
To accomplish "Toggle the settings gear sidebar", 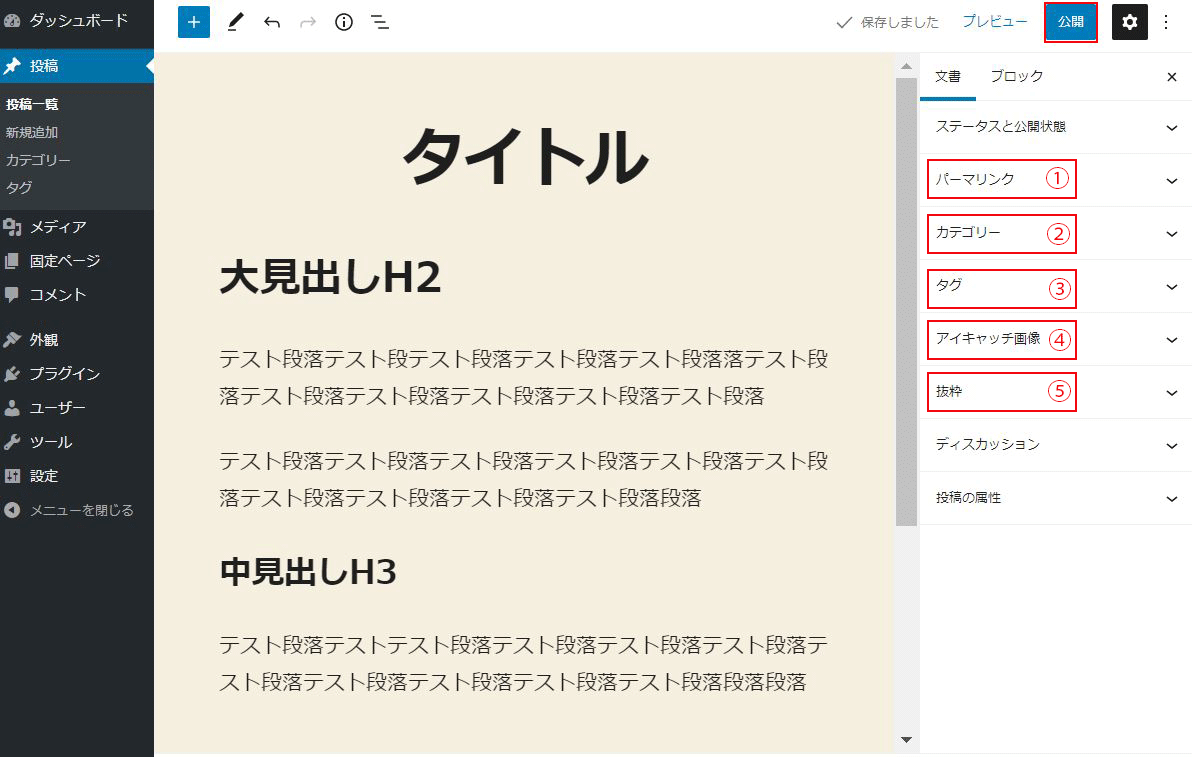I will (x=1130, y=22).
